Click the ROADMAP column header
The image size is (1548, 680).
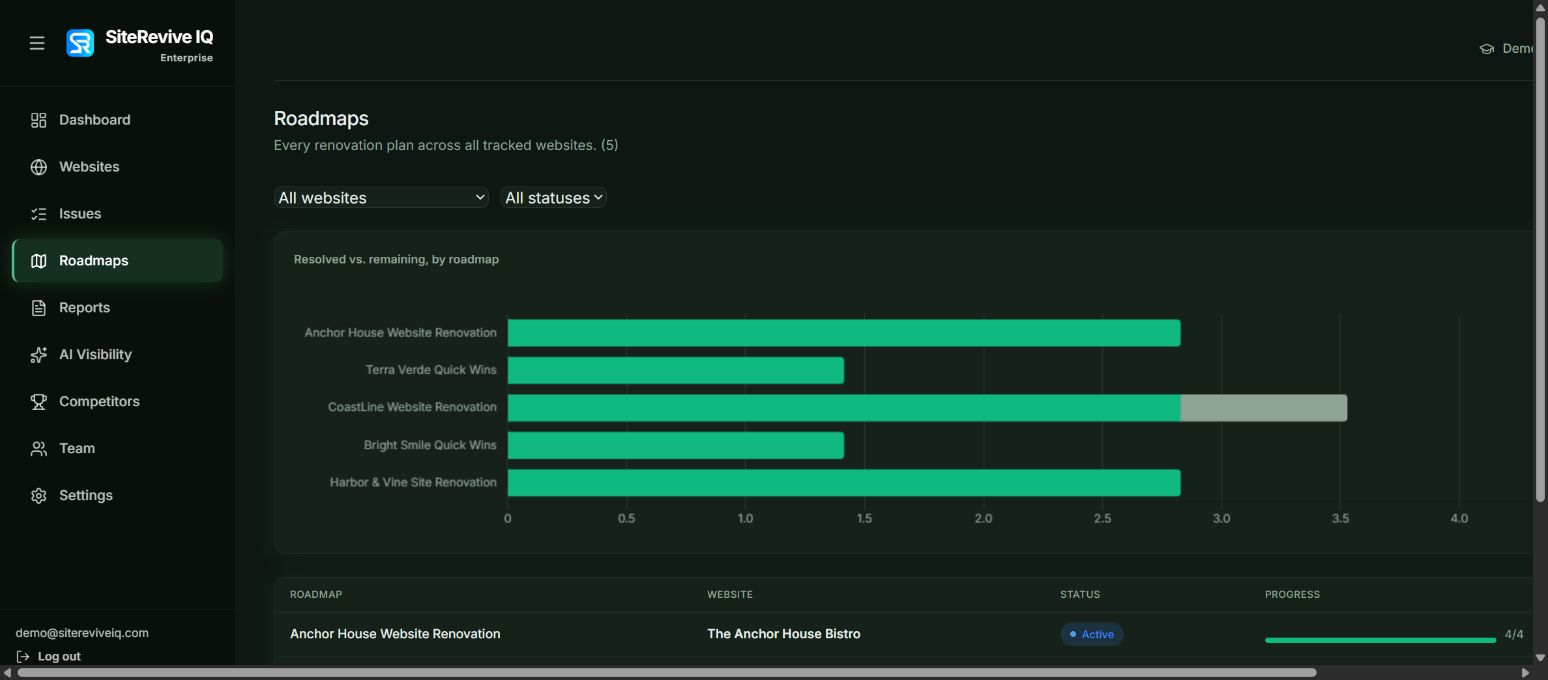[x=316, y=595]
